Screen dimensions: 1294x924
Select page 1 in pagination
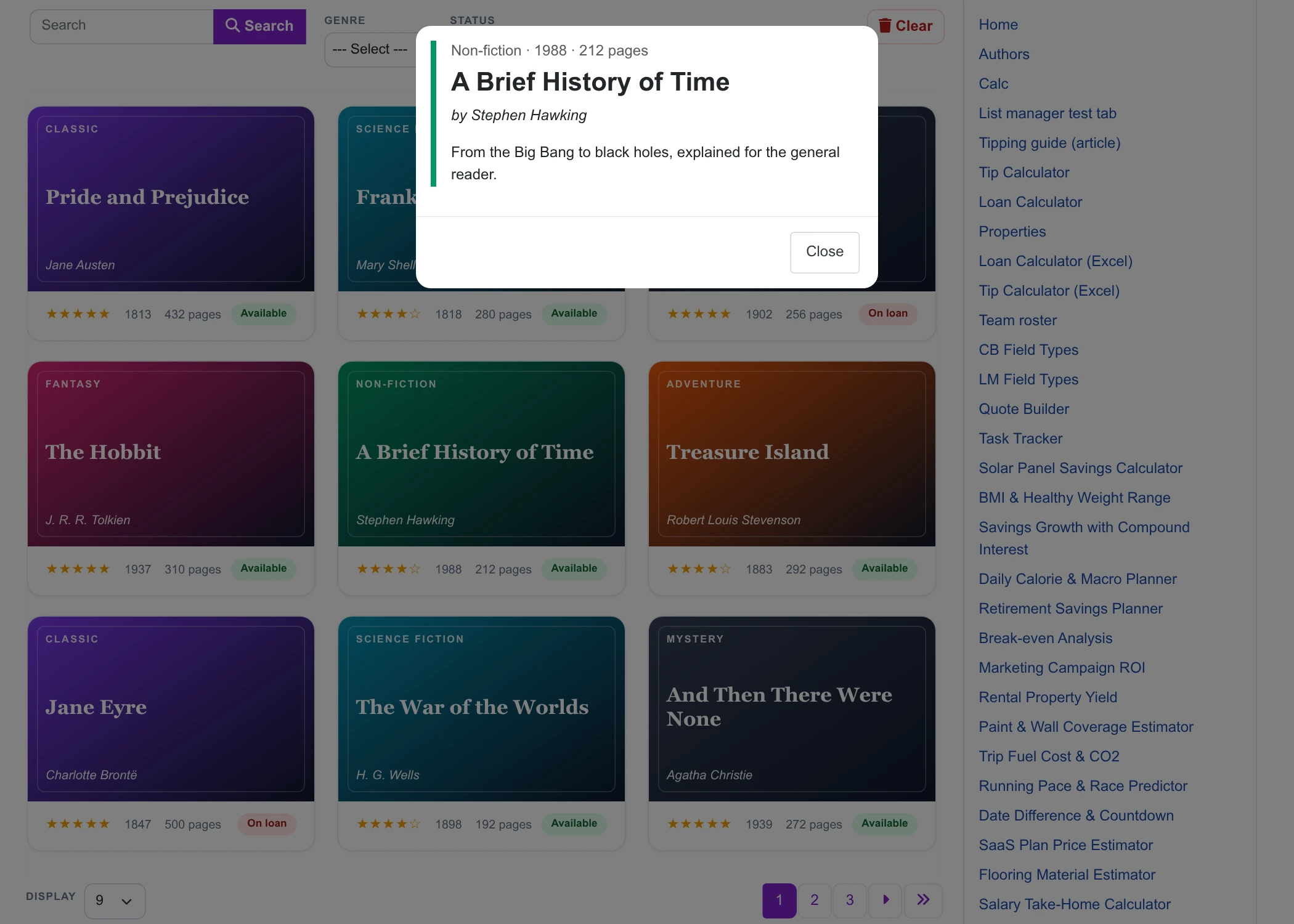click(x=779, y=900)
